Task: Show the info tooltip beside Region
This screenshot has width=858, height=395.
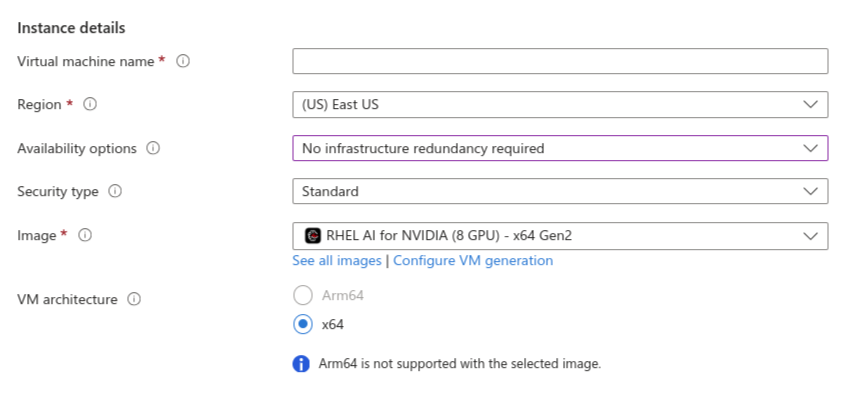Action: coord(90,104)
